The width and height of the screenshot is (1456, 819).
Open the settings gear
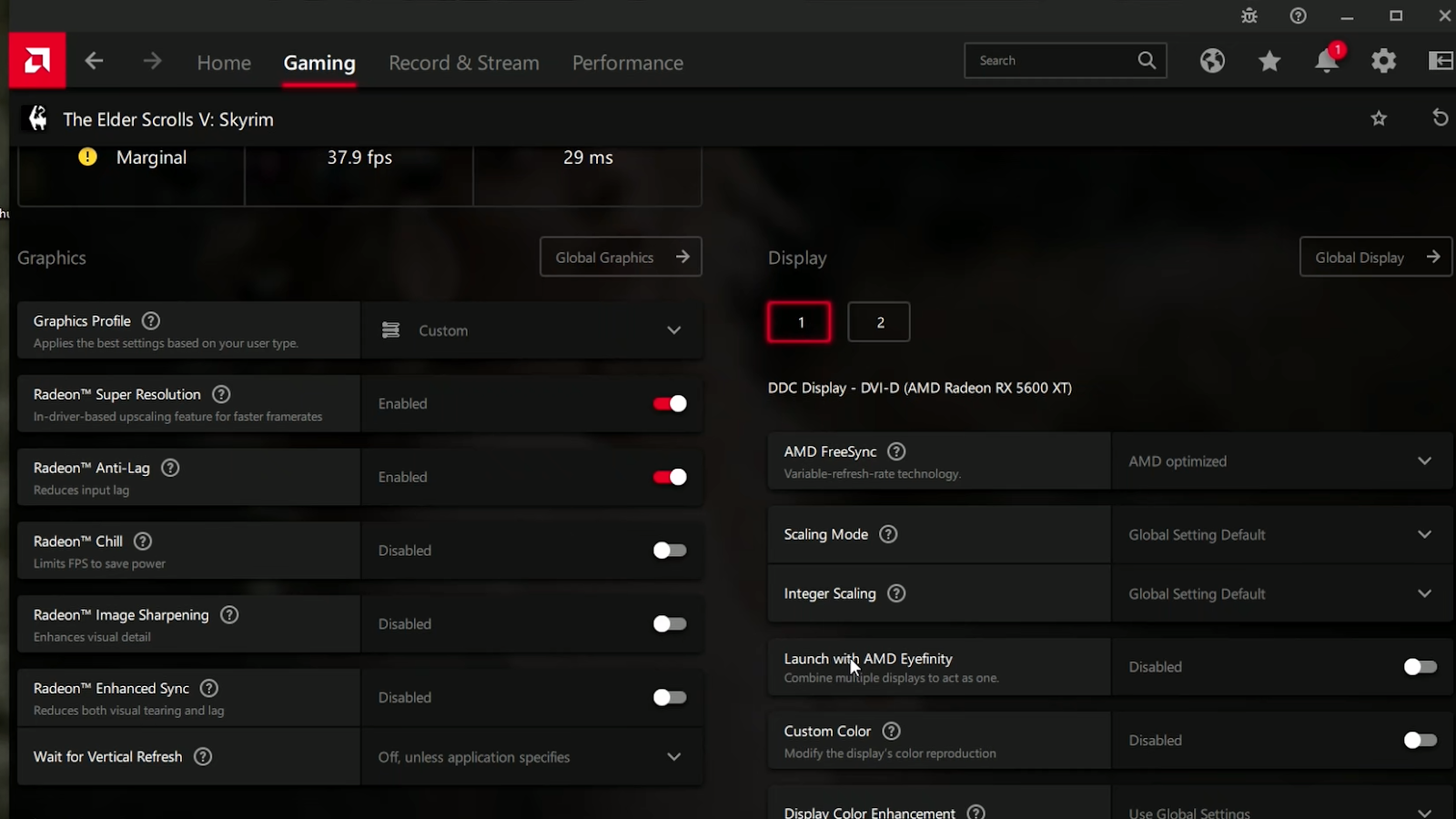(1384, 61)
